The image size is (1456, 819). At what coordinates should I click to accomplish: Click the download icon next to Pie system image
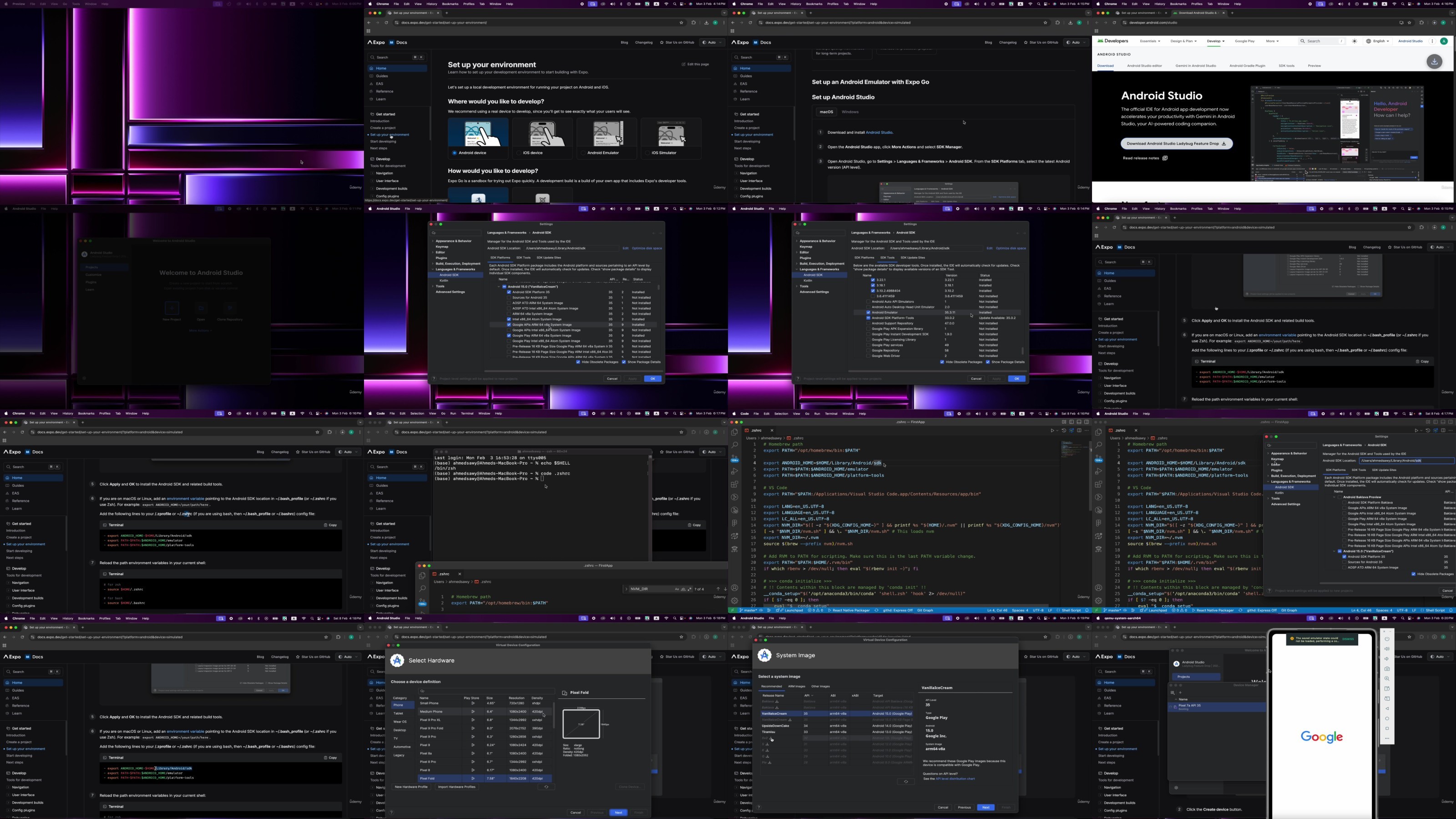point(770,763)
